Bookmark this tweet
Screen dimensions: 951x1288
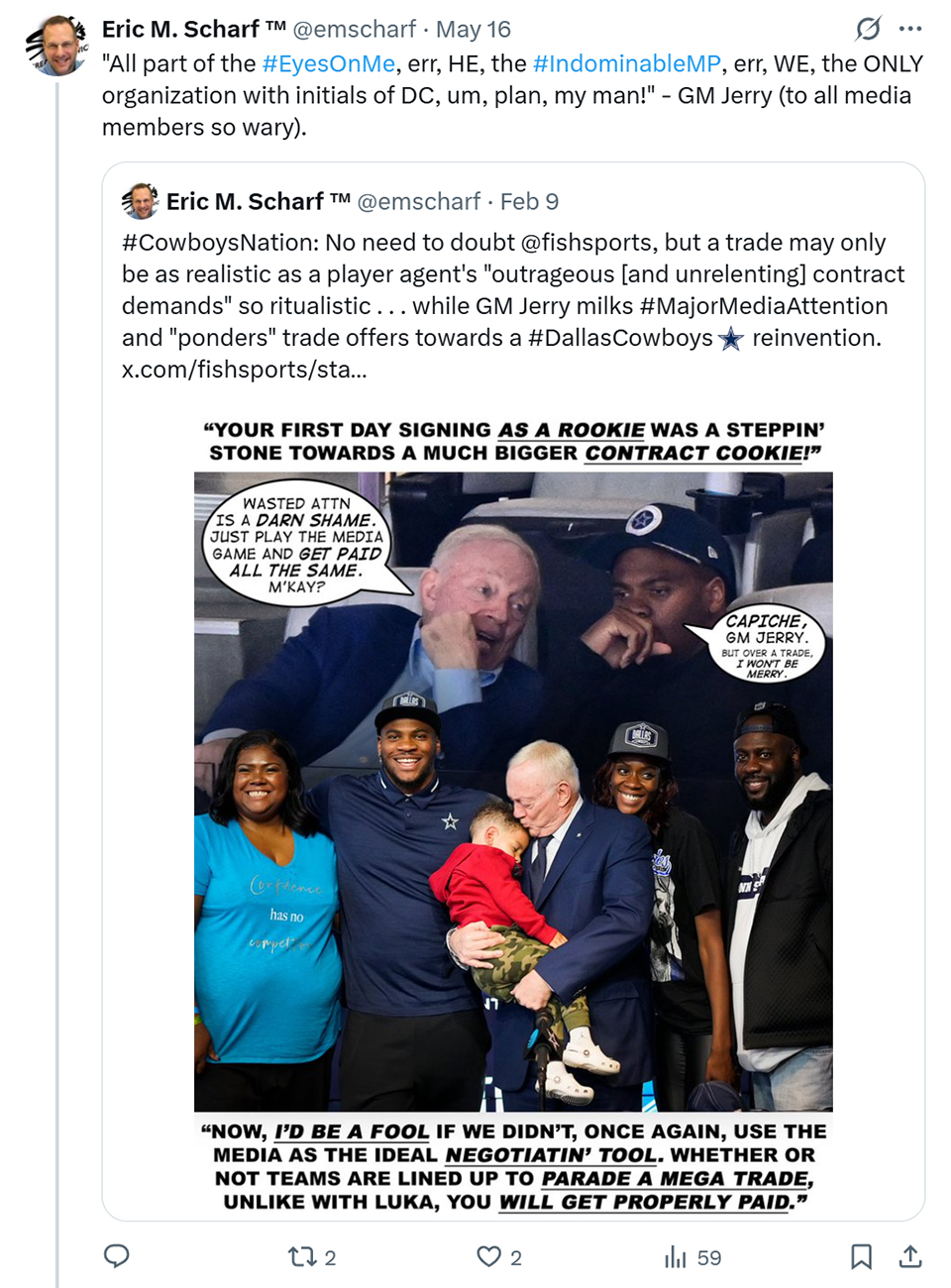(x=861, y=1257)
